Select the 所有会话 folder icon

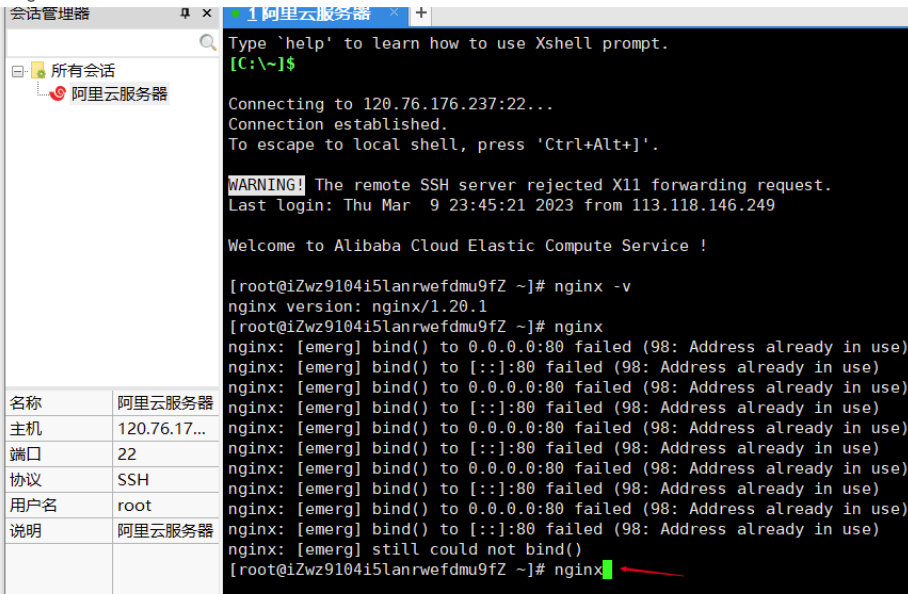tap(38, 71)
